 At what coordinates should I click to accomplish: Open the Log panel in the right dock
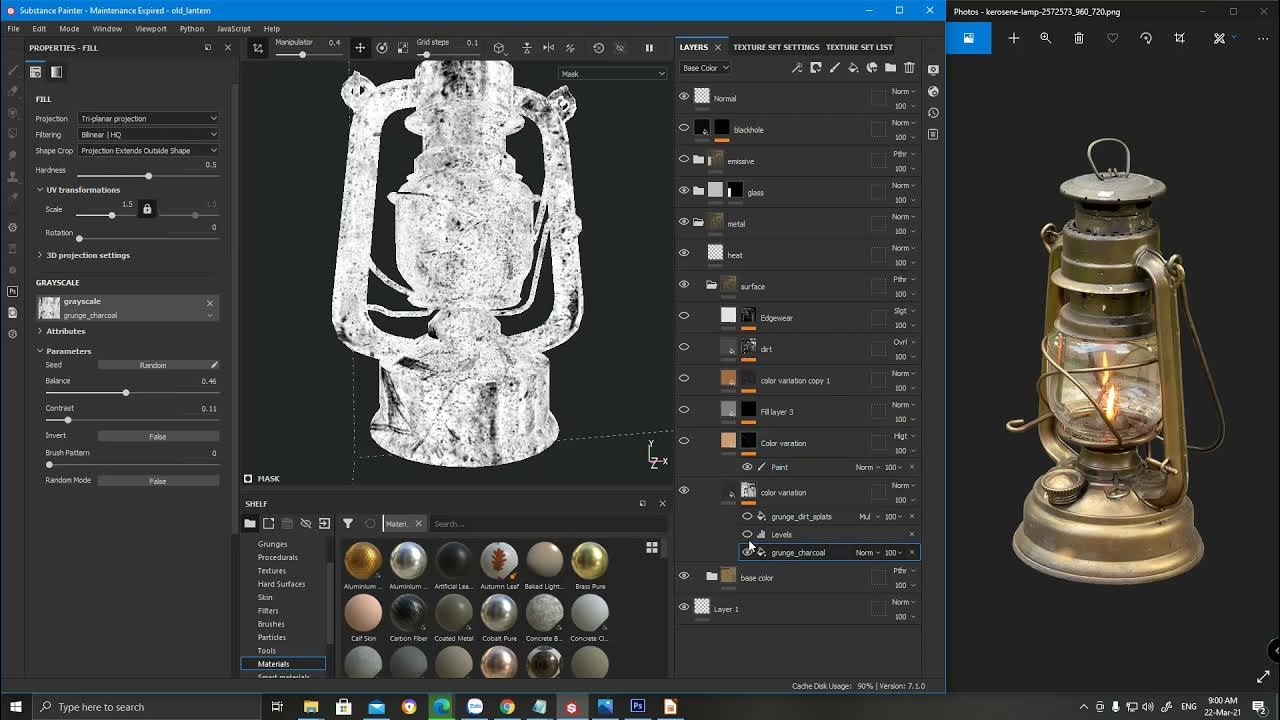click(933, 135)
